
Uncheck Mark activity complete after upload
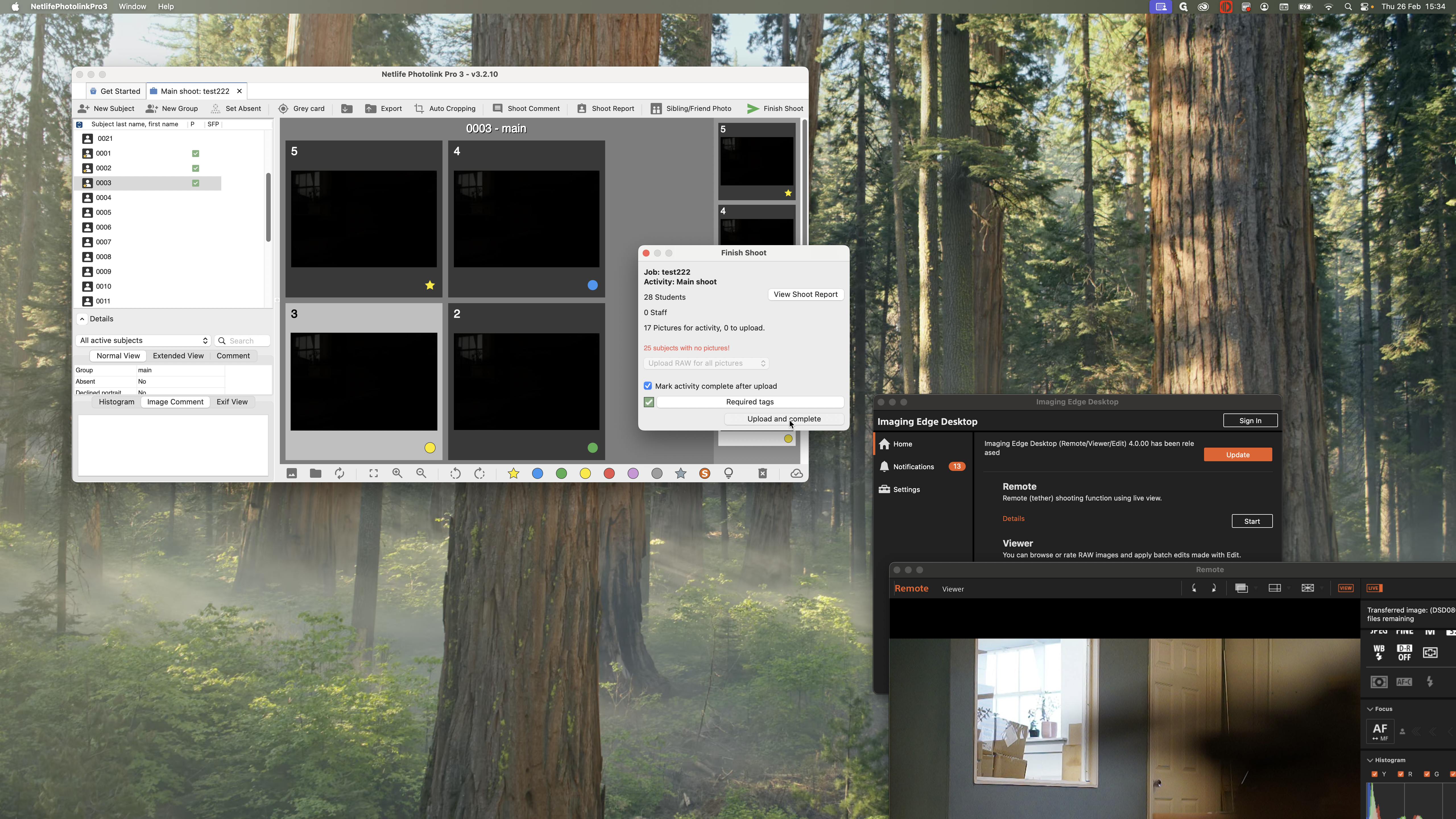[648, 386]
